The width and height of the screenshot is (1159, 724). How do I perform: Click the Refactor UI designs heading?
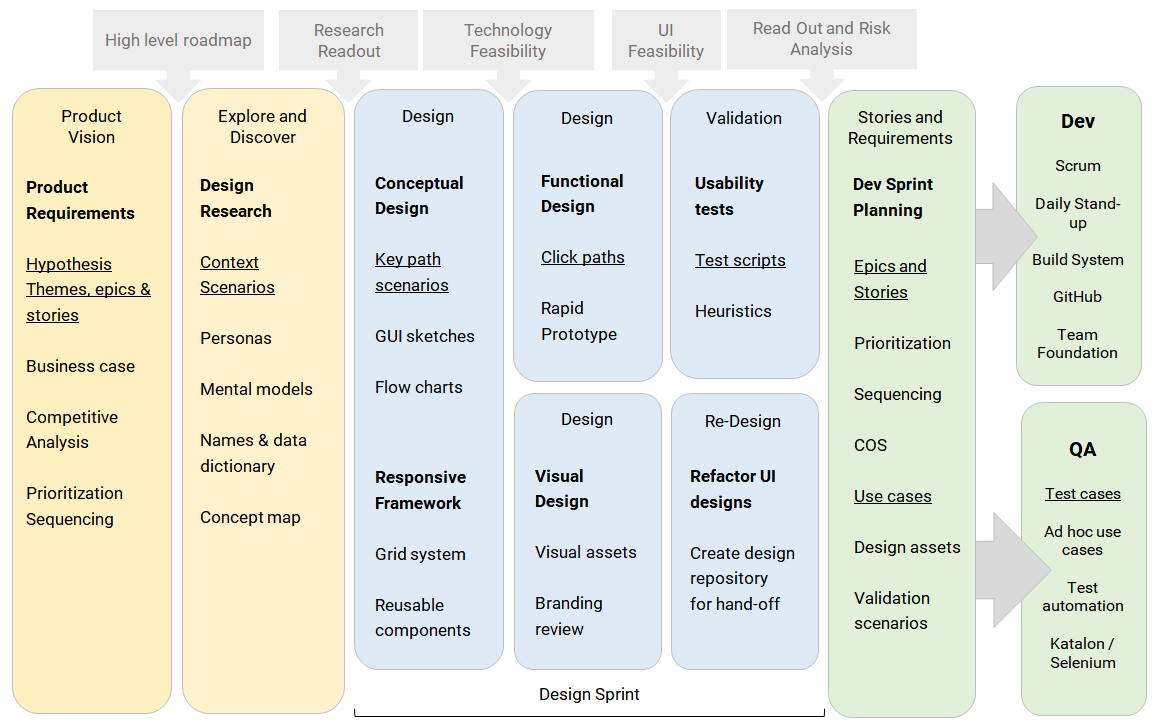tap(733, 489)
